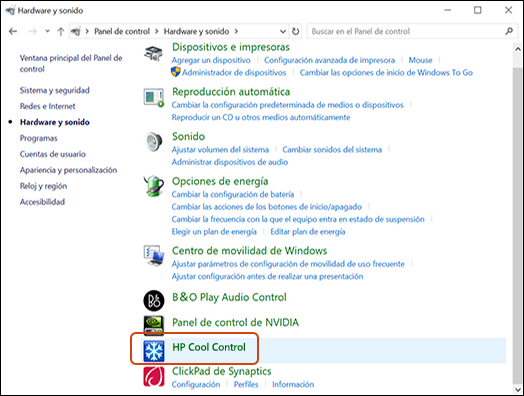Click Cambiar las opciones de inicio de Windows To Go
Screen dimensions: 524x396
pyautogui.click(x=386, y=73)
